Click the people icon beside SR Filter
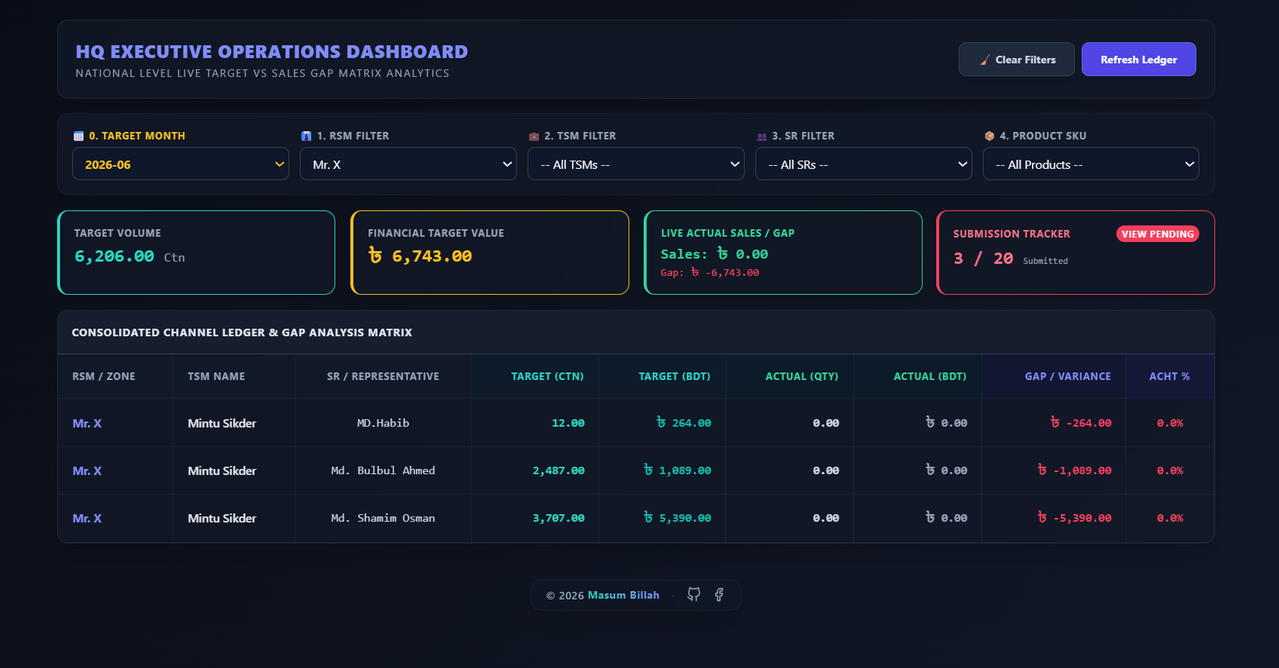This screenshot has height=668, width=1279. pos(762,136)
